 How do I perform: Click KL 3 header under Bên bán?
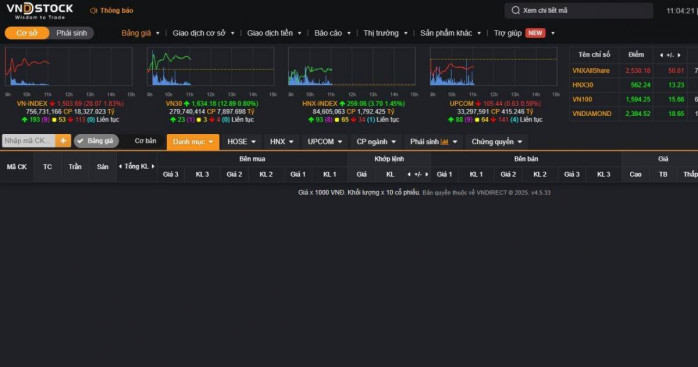(604, 175)
